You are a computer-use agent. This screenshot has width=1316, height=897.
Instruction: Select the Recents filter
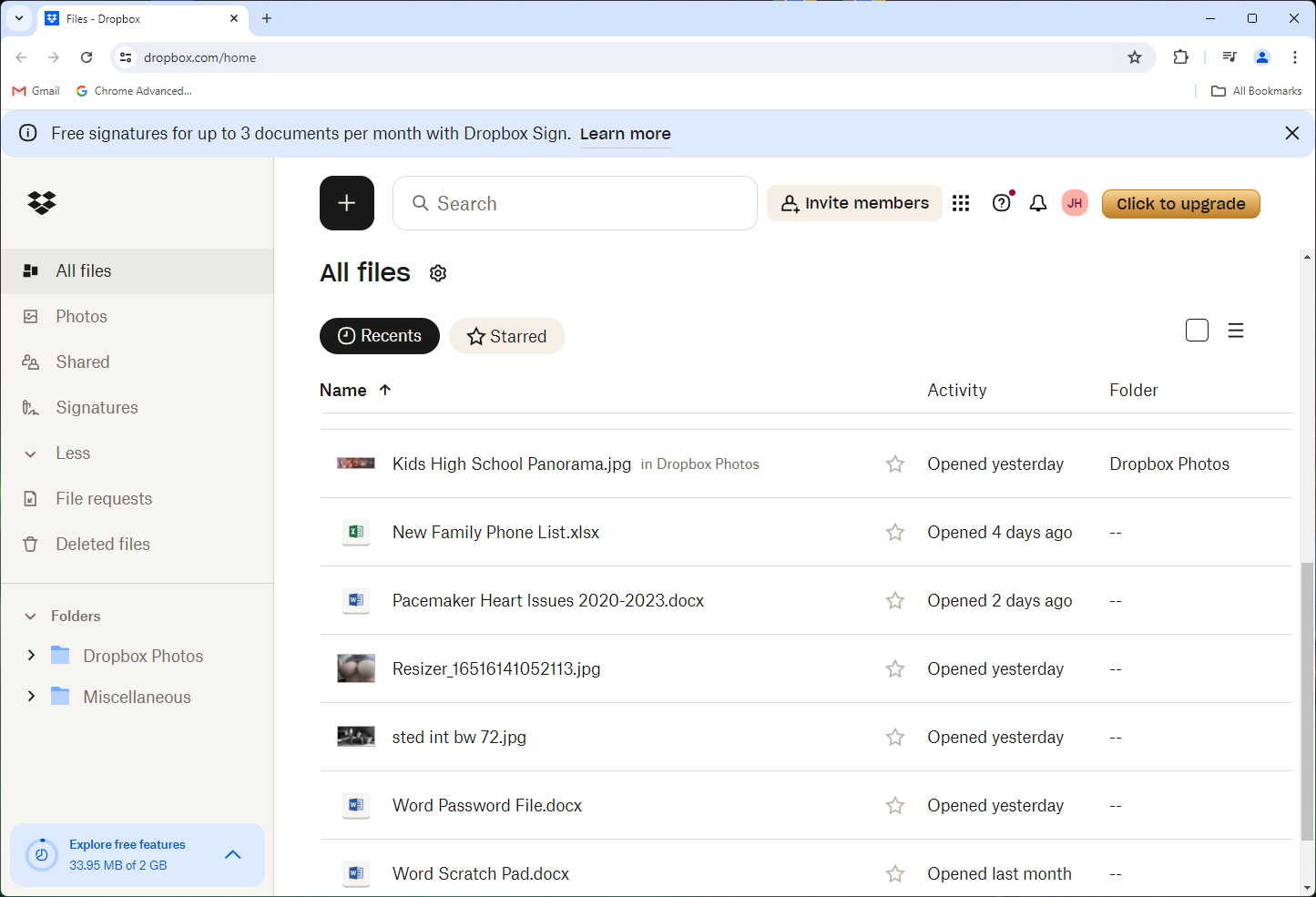pyautogui.click(x=380, y=336)
